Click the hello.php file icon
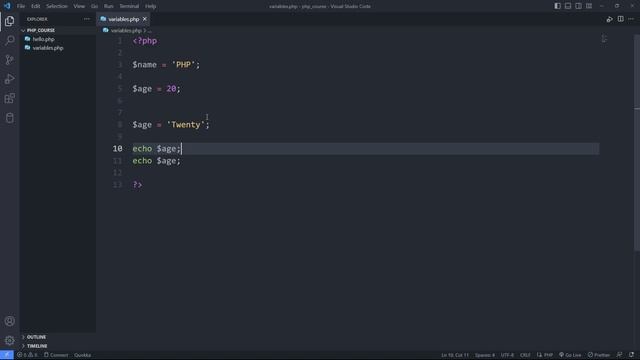Image resolution: width=640 pixels, height=360 pixels. click(27, 39)
